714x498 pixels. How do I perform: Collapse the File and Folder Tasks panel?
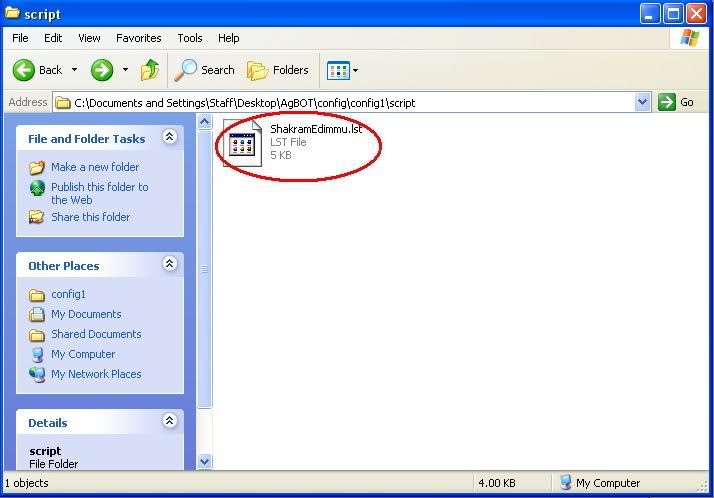coord(169,137)
